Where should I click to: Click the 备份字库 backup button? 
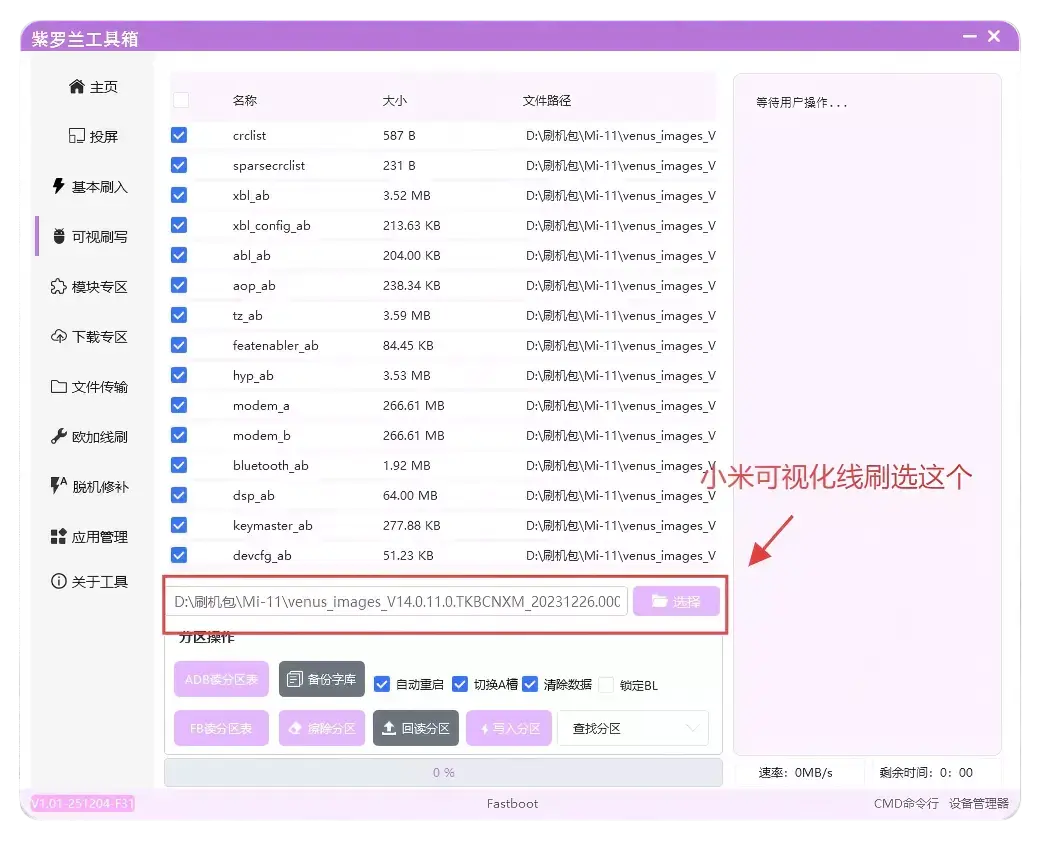point(321,679)
